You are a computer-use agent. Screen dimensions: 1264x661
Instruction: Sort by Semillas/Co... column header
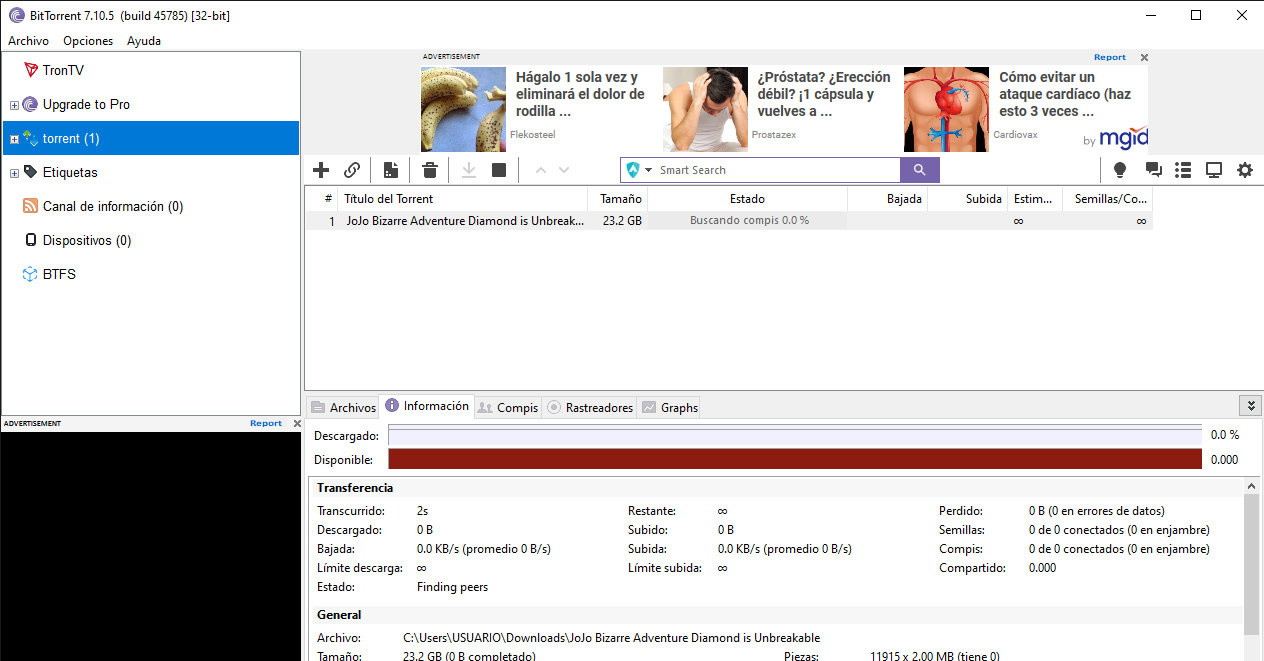[x=1107, y=199]
